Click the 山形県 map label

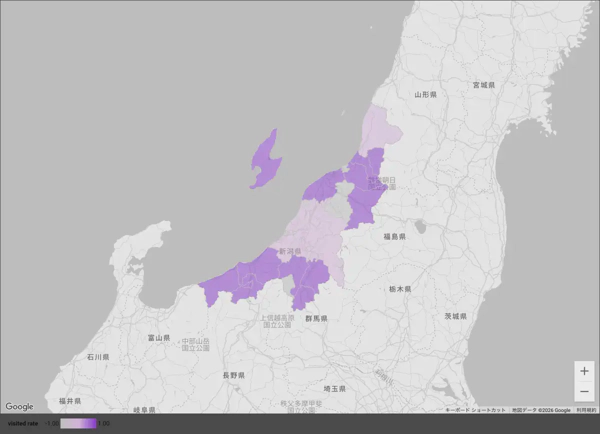pyautogui.click(x=426, y=95)
